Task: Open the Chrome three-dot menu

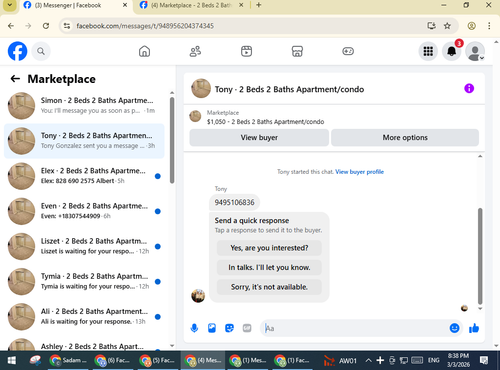Action: (x=489, y=26)
